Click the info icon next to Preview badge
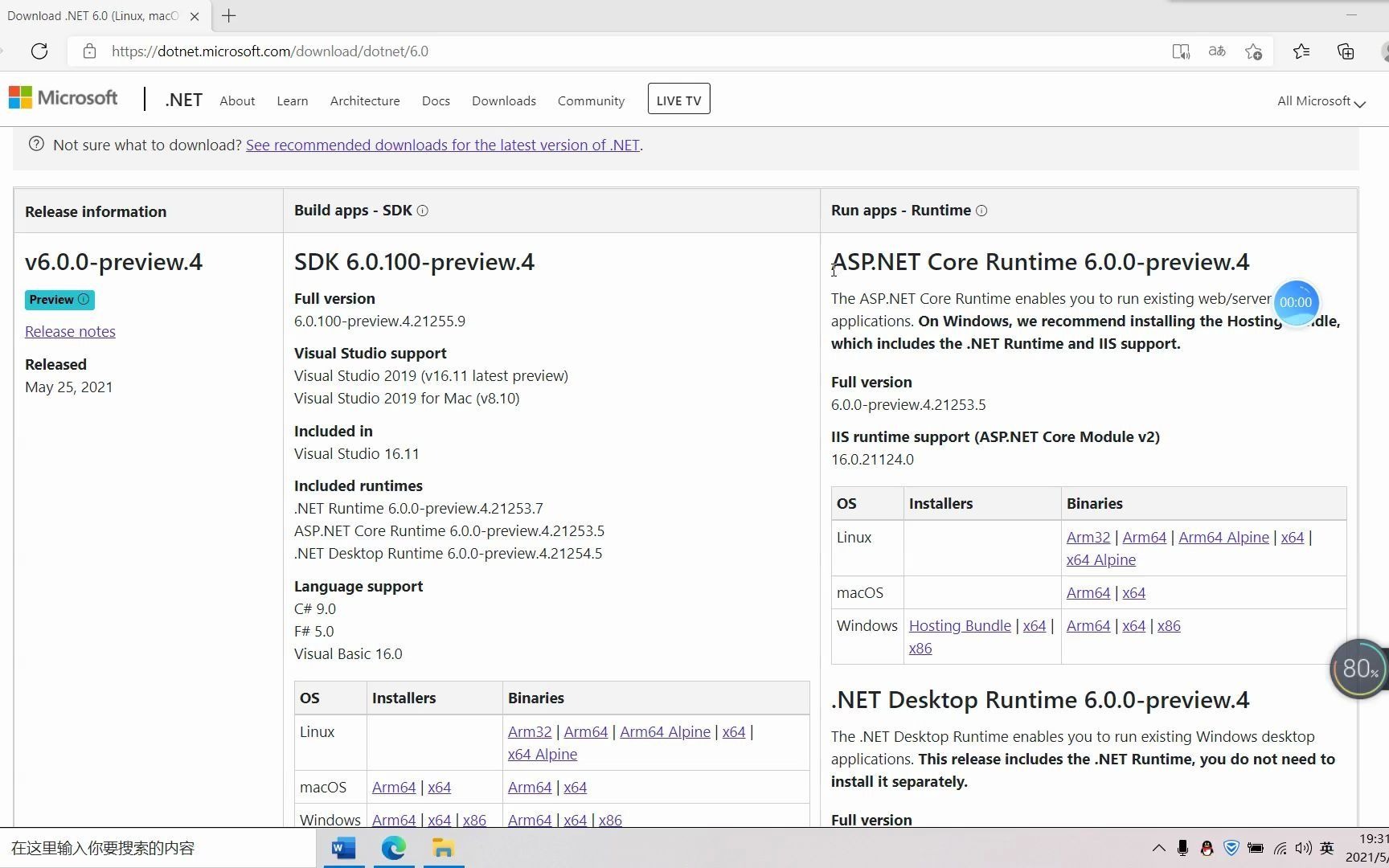This screenshot has width=1389, height=868. (x=84, y=299)
